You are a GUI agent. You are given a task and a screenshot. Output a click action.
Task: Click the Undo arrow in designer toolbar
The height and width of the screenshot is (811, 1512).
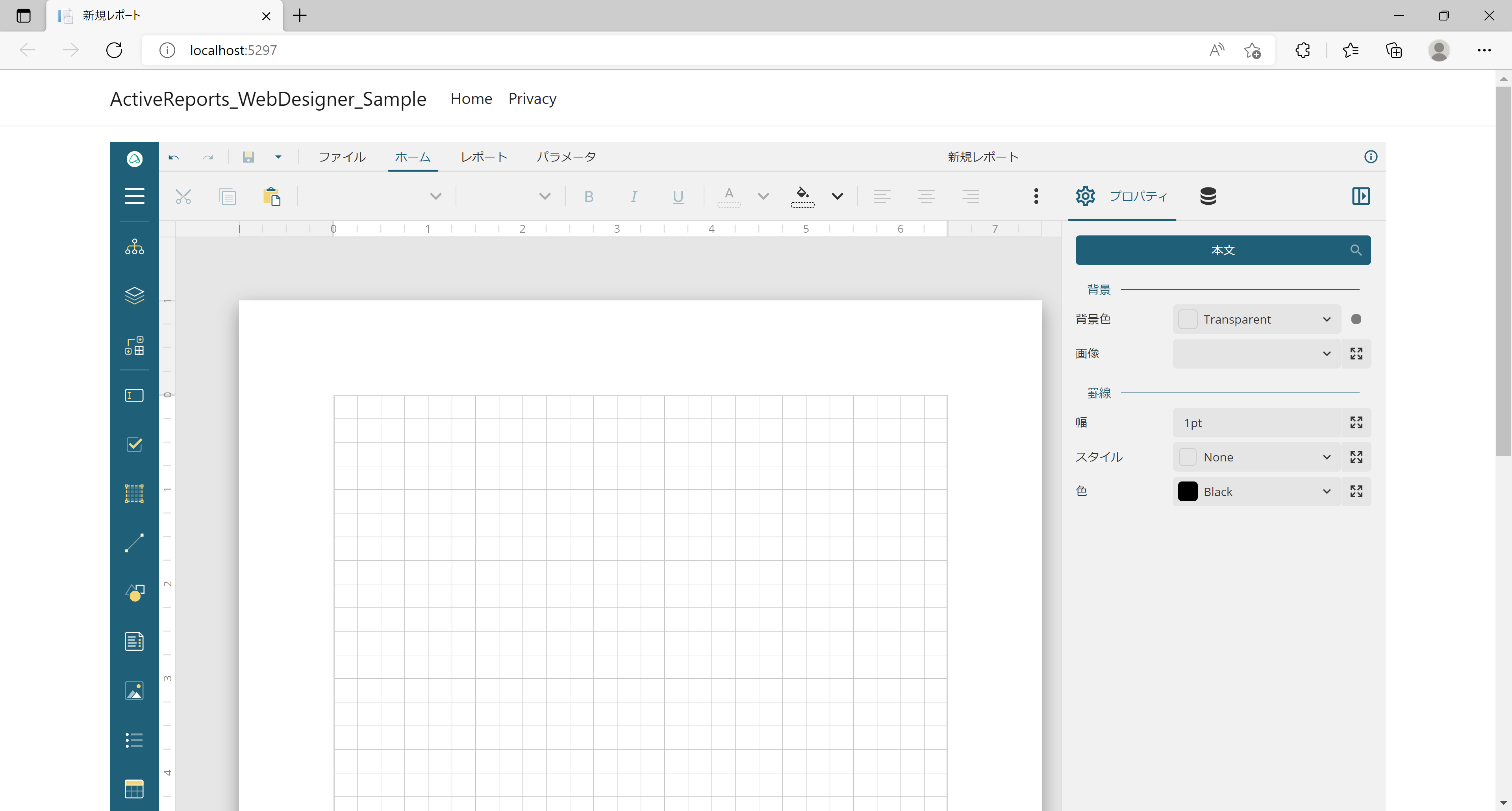click(174, 157)
